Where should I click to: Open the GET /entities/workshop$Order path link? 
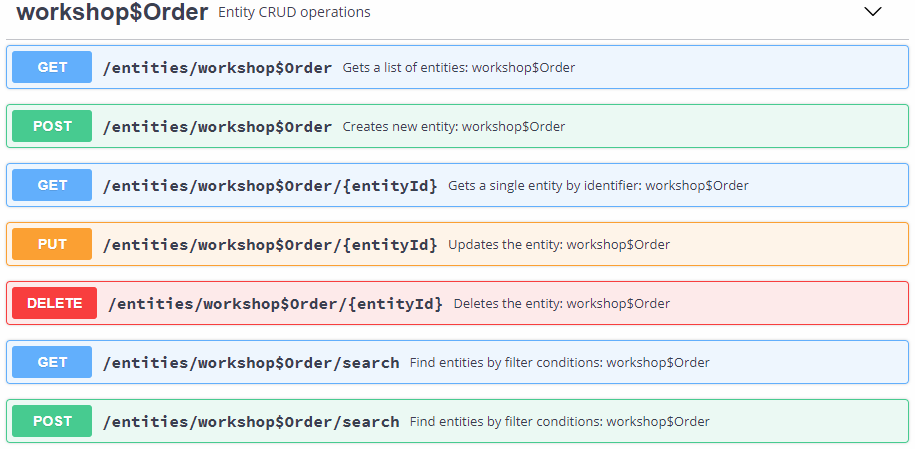217,68
